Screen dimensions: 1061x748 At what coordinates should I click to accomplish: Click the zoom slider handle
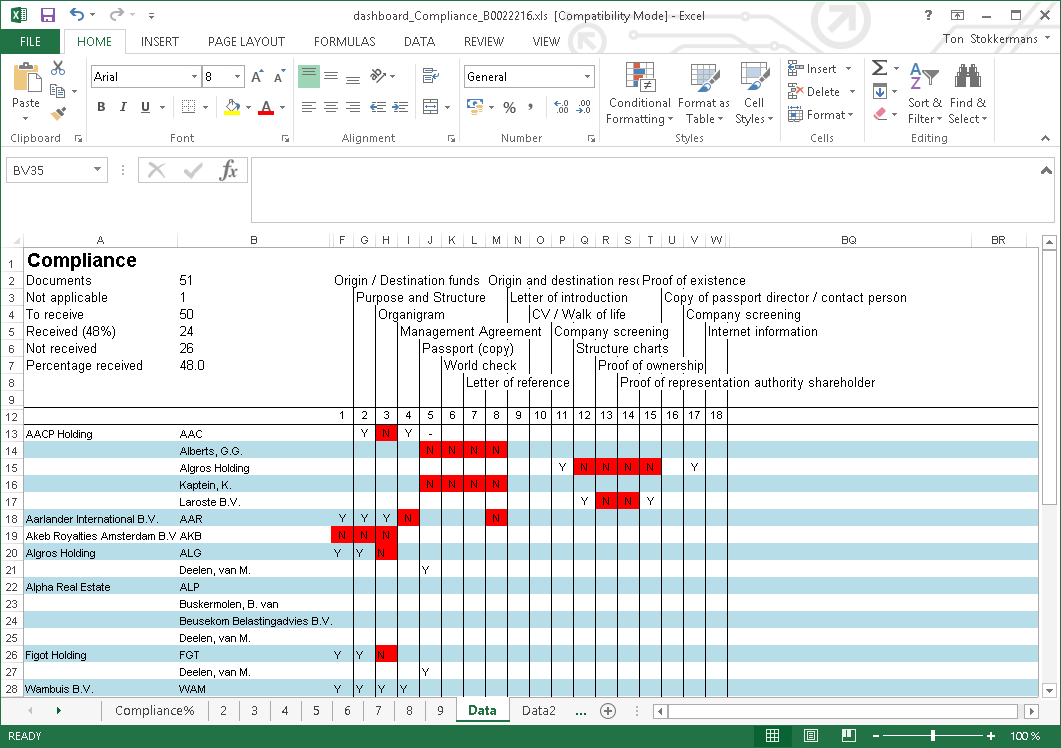(933, 735)
